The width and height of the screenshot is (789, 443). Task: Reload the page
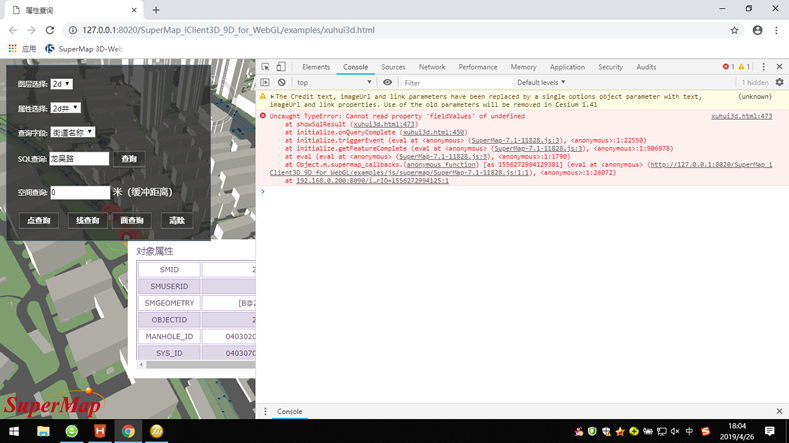(x=49, y=30)
